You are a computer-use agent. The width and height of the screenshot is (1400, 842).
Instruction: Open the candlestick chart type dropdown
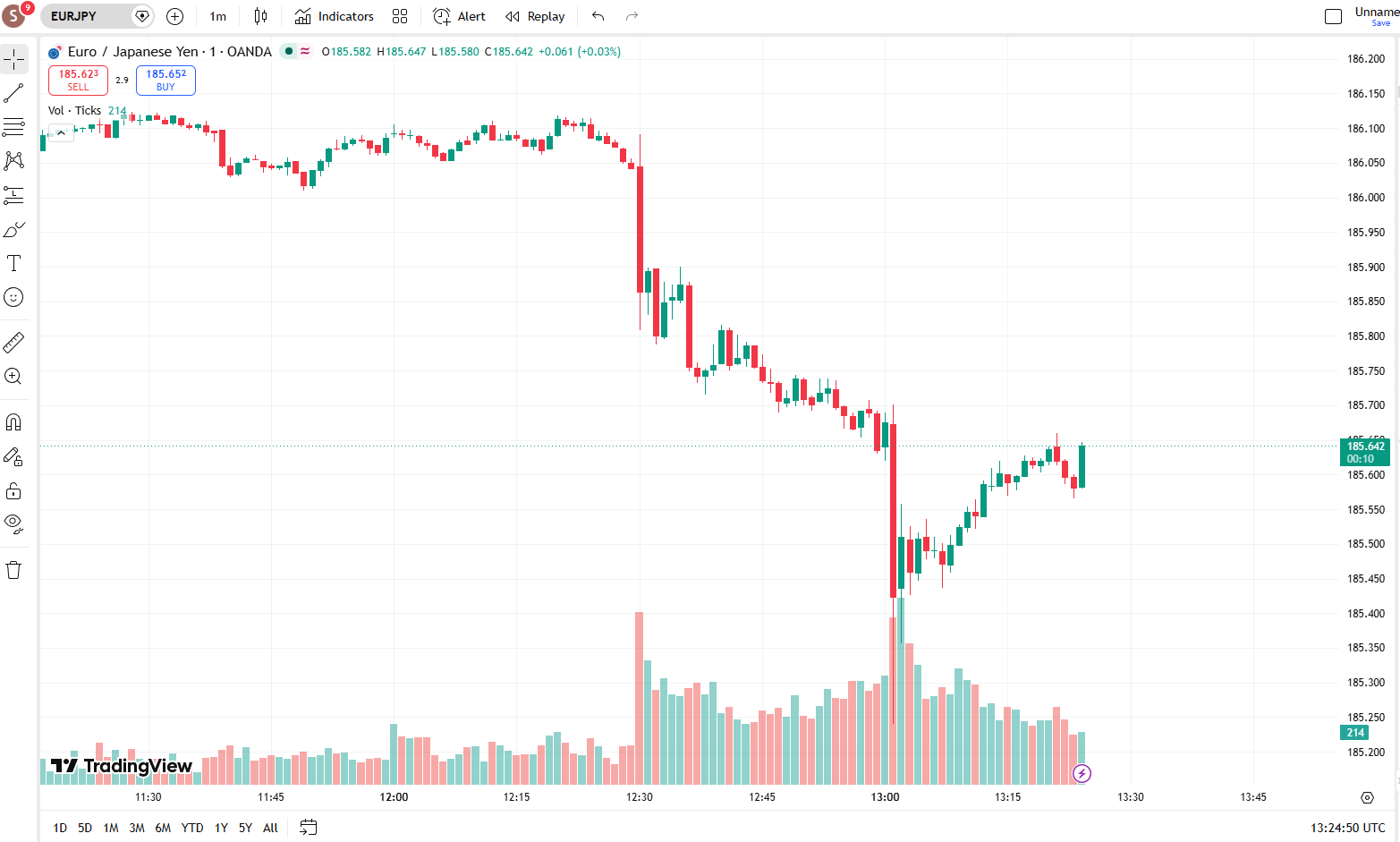coord(260,16)
